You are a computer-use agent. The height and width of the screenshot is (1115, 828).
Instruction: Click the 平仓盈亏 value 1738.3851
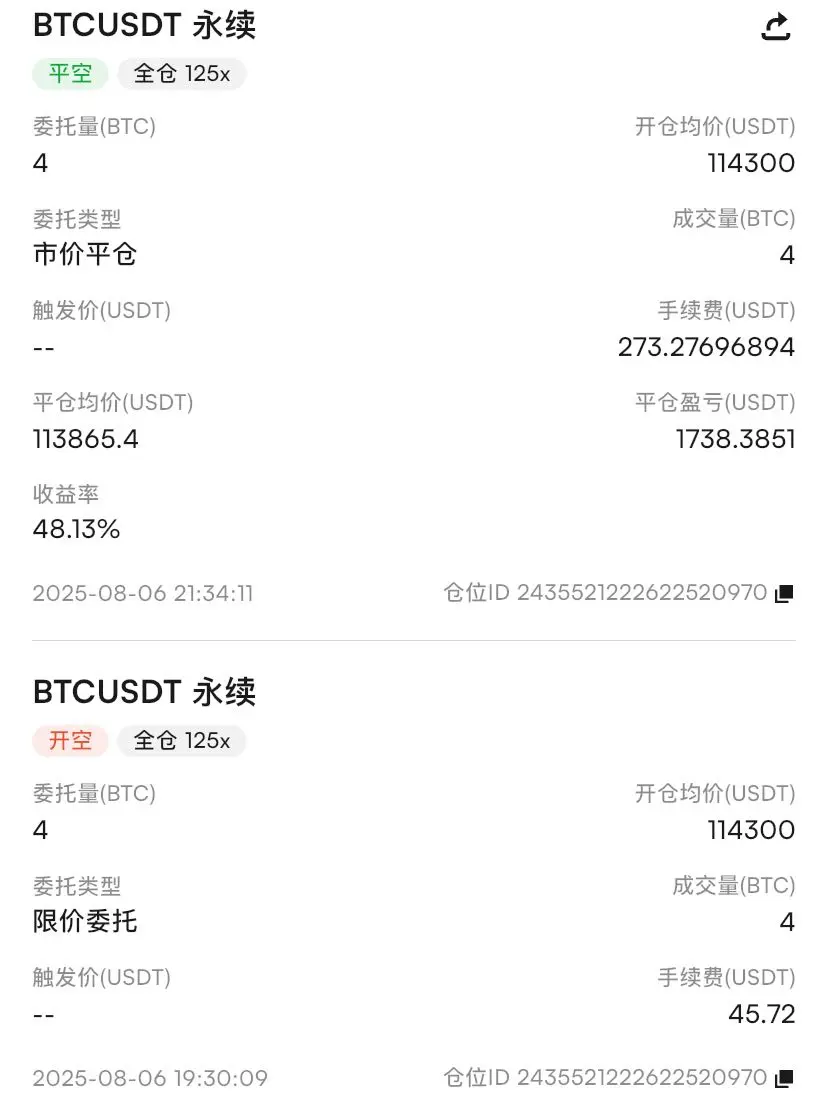[x=735, y=439]
